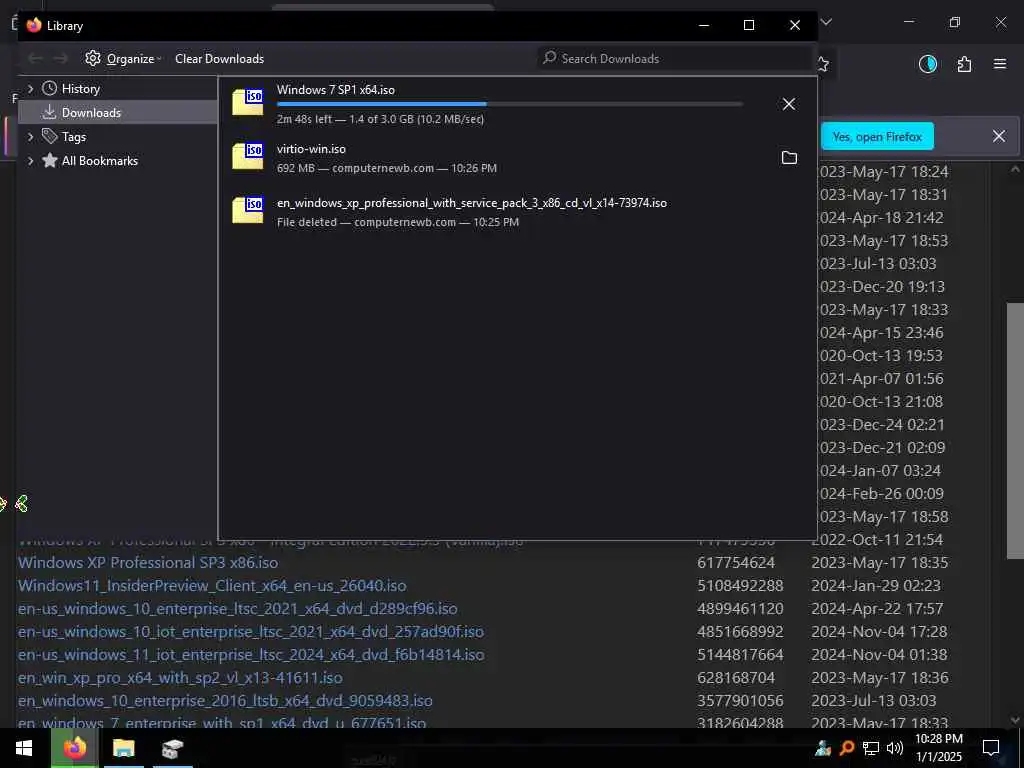Viewport: 1024px width, 768px height.
Task: Open the Firefox extensions puzzle icon
Action: 964,64
